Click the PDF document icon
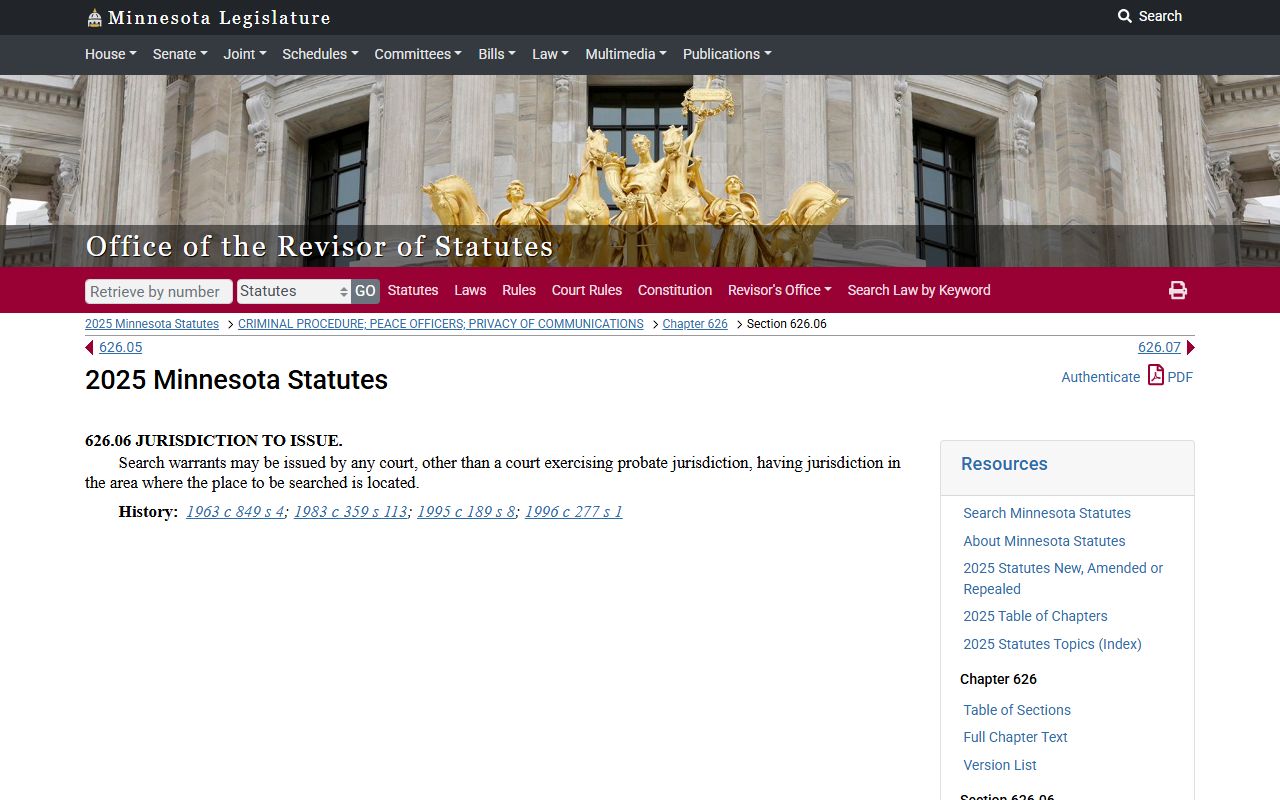The width and height of the screenshot is (1280, 800). click(x=1156, y=375)
